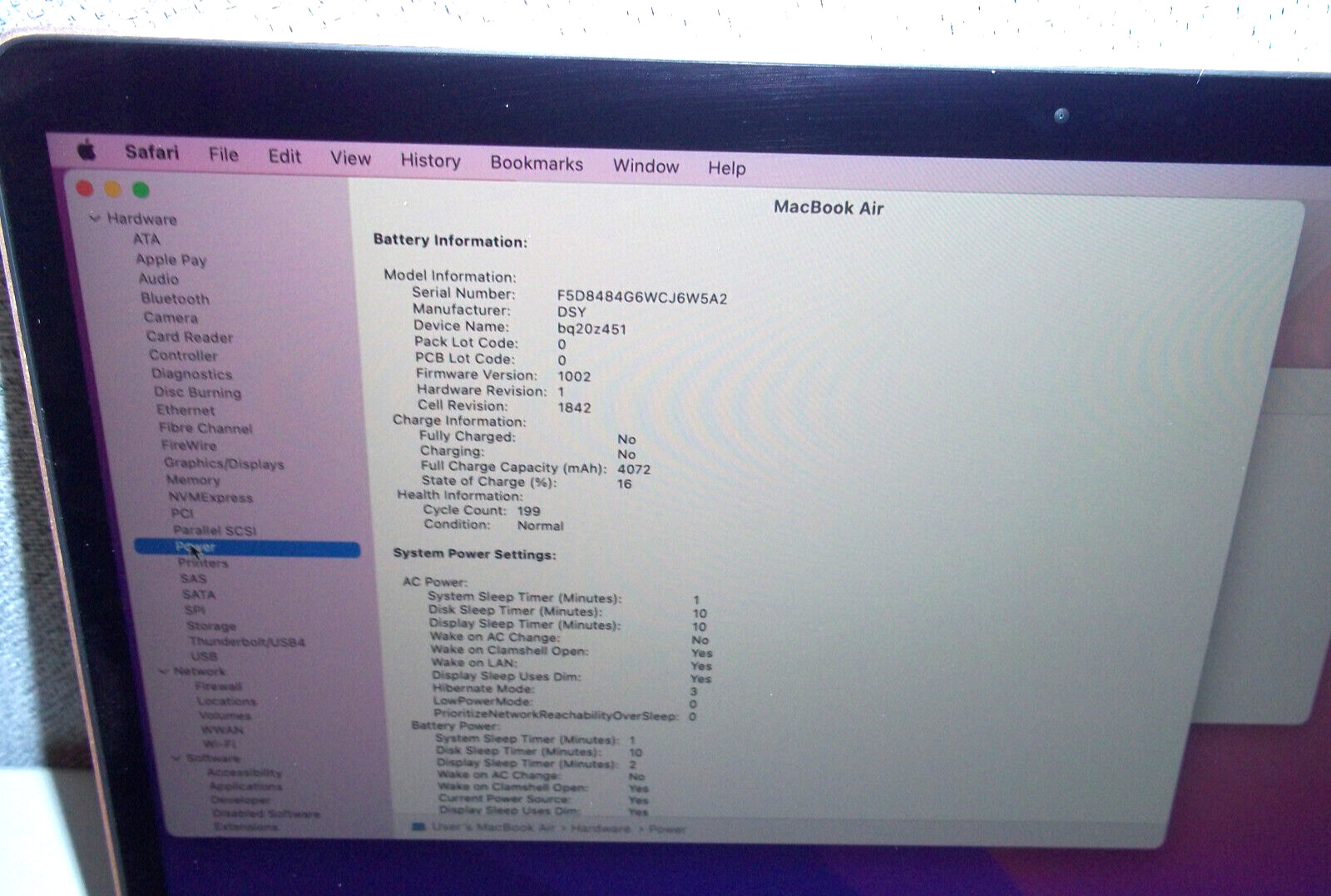Click serial number F5D8484G6WCJ6W5A2
This screenshot has height=896, width=1331.
click(x=641, y=298)
